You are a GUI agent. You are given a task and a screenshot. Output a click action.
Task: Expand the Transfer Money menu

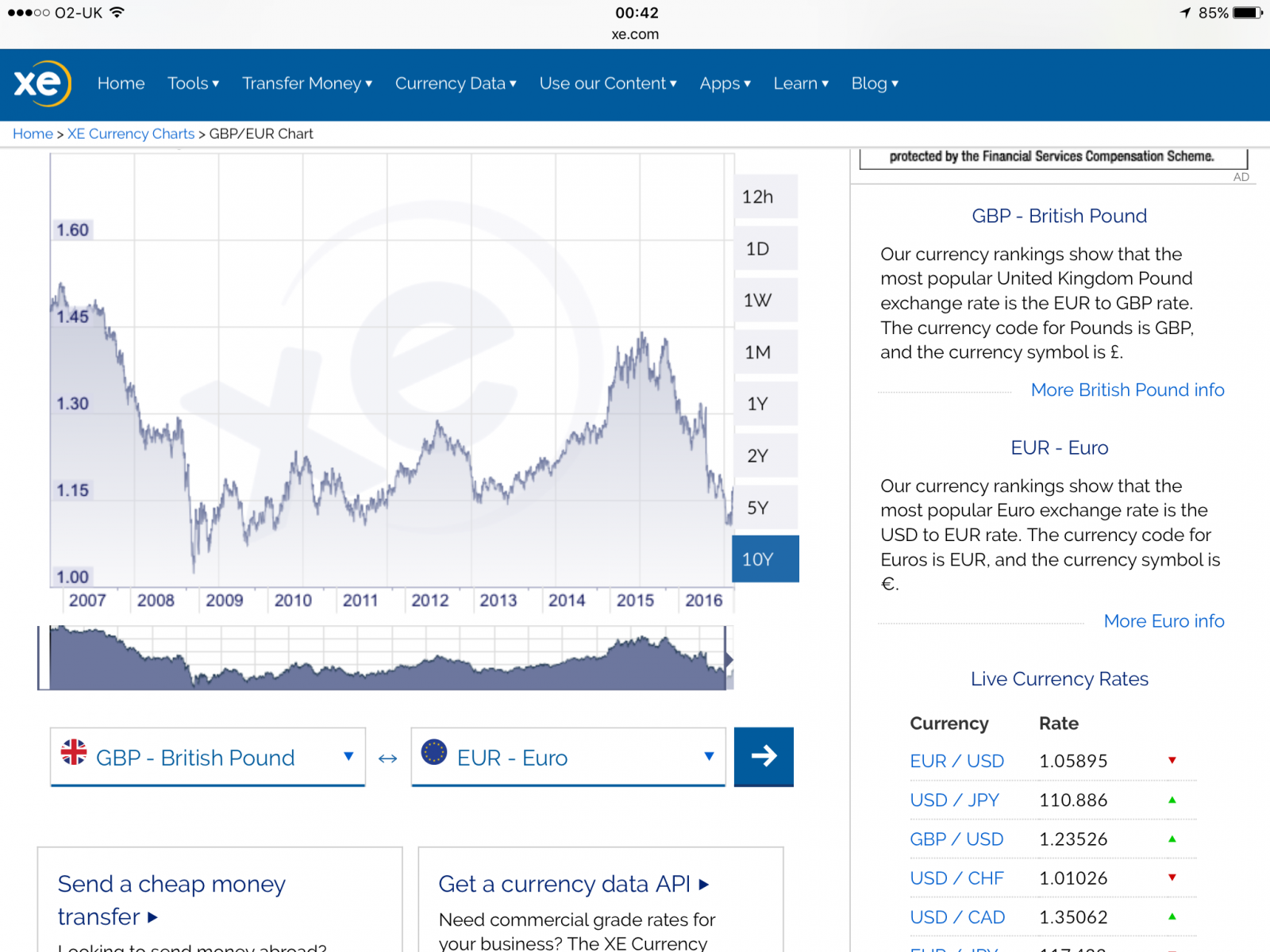point(307,83)
